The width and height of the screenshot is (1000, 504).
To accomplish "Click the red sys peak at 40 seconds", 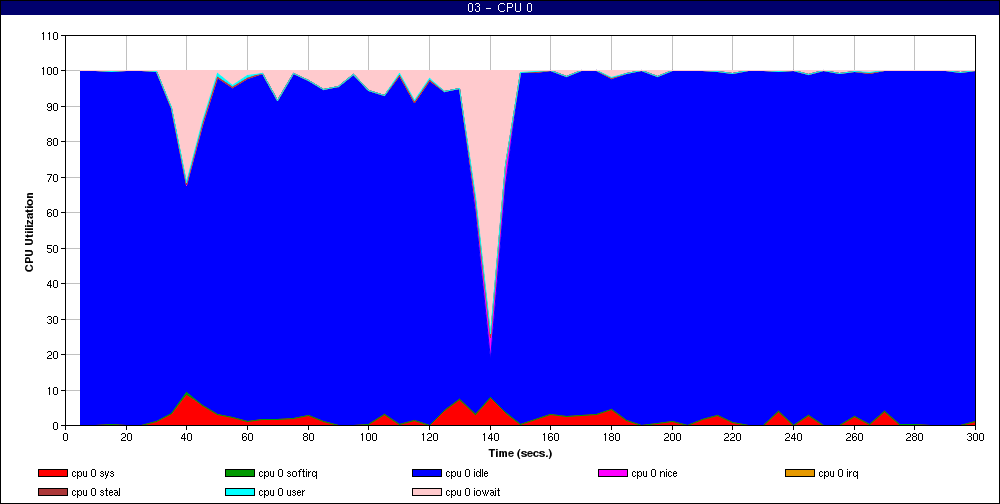I will pos(186,408).
